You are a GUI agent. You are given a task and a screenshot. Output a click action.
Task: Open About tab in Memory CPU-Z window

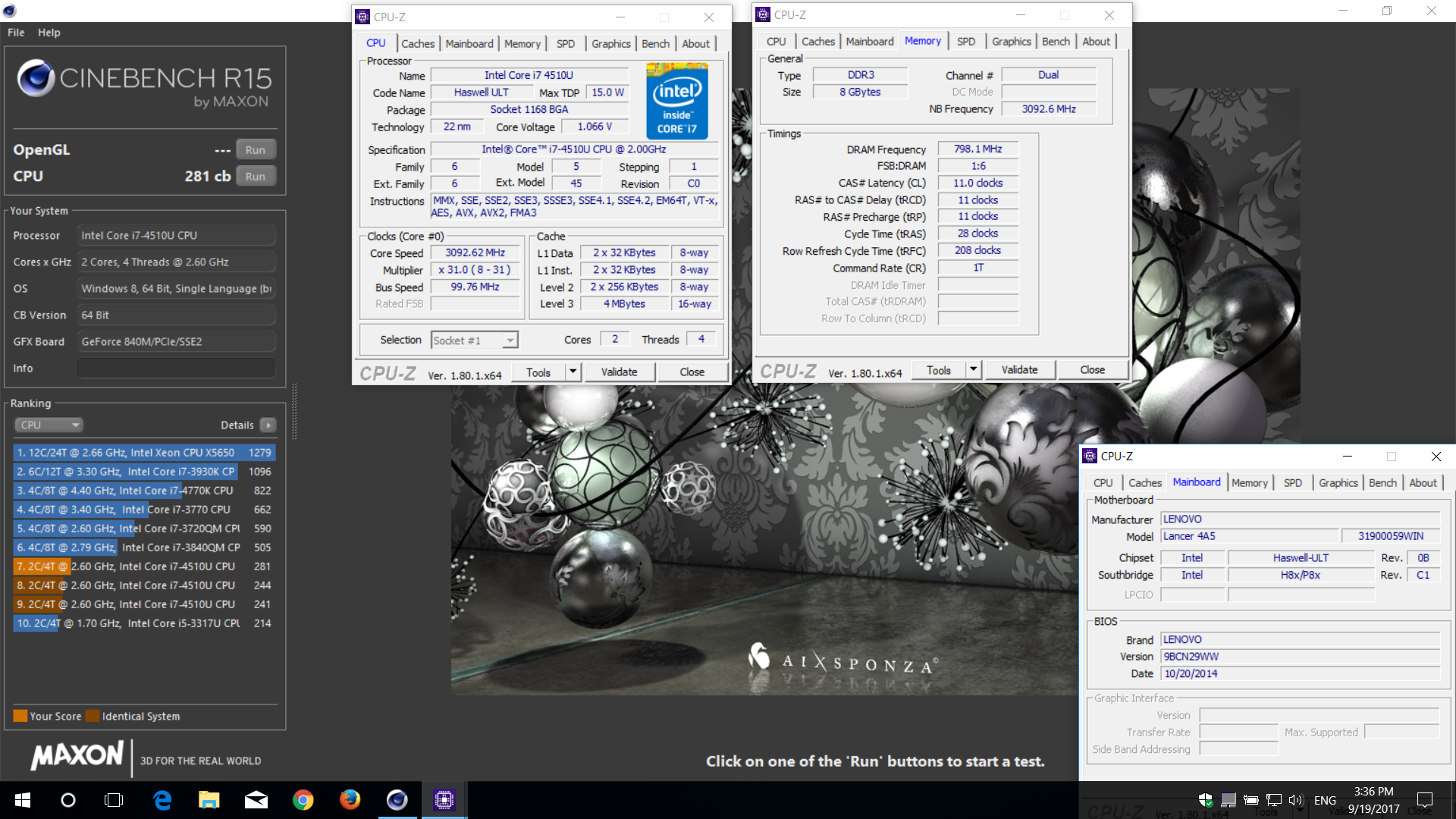click(1097, 41)
